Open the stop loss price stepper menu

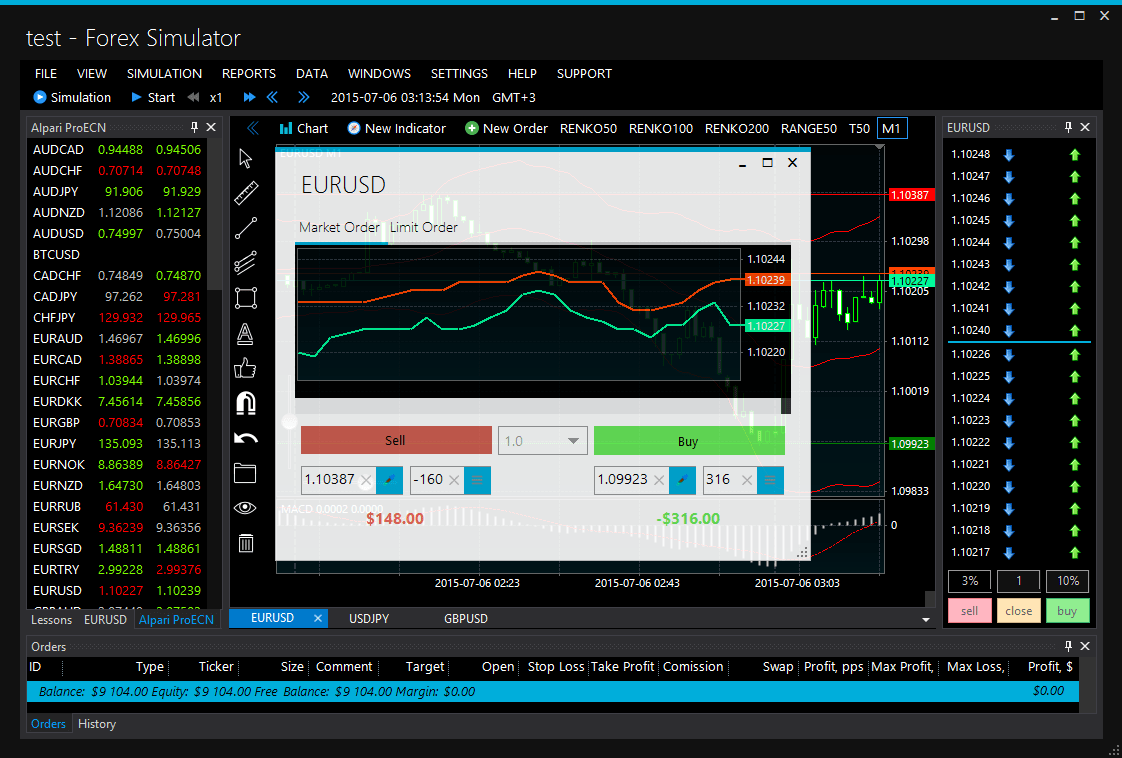478,480
